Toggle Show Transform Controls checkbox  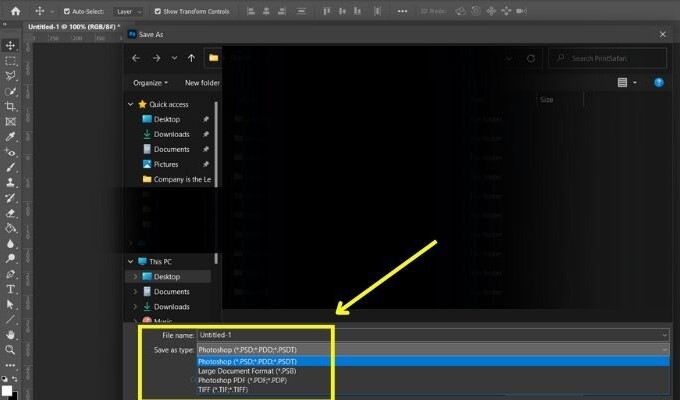click(x=158, y=11)
